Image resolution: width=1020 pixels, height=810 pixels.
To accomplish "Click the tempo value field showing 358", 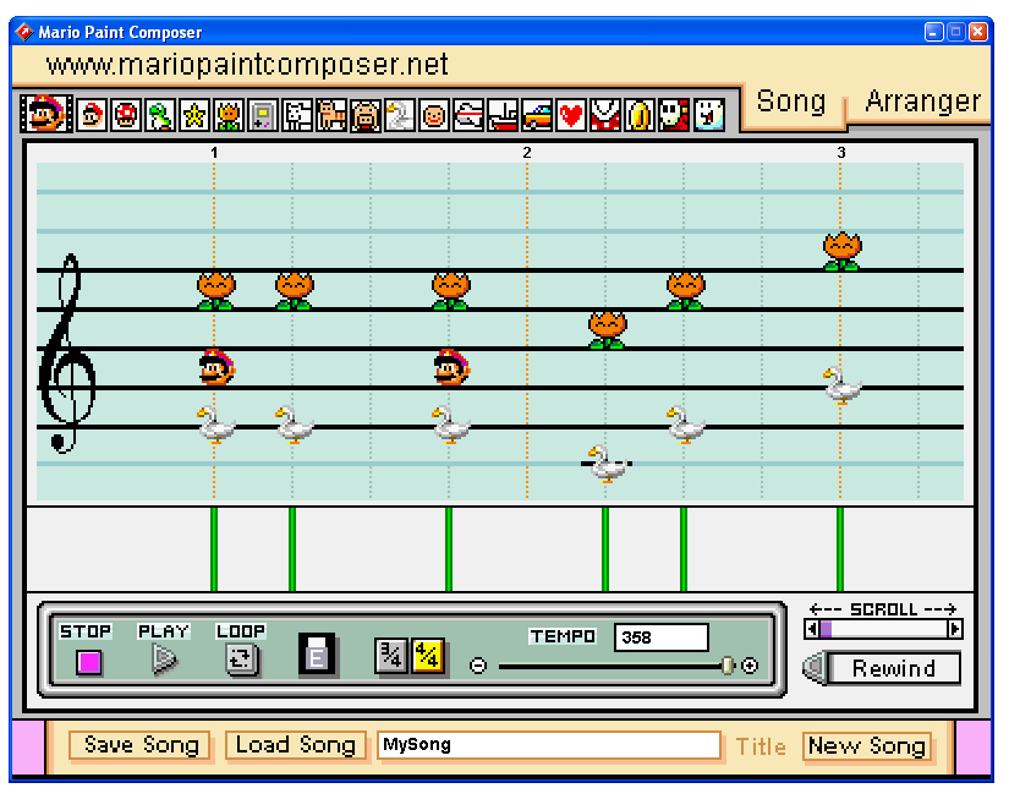I will coord(661,637).
